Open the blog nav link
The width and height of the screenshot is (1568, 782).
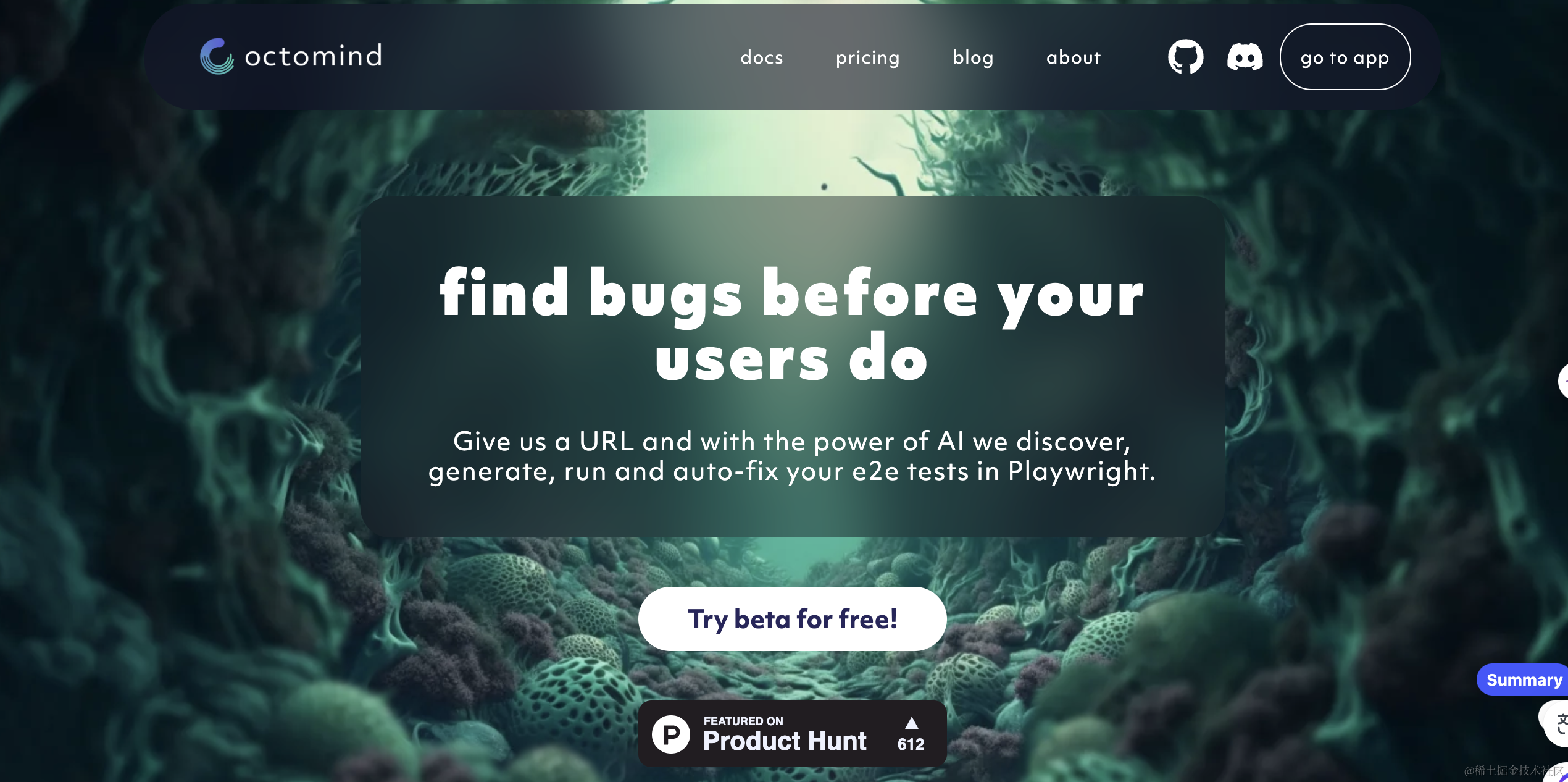[973, 57]
